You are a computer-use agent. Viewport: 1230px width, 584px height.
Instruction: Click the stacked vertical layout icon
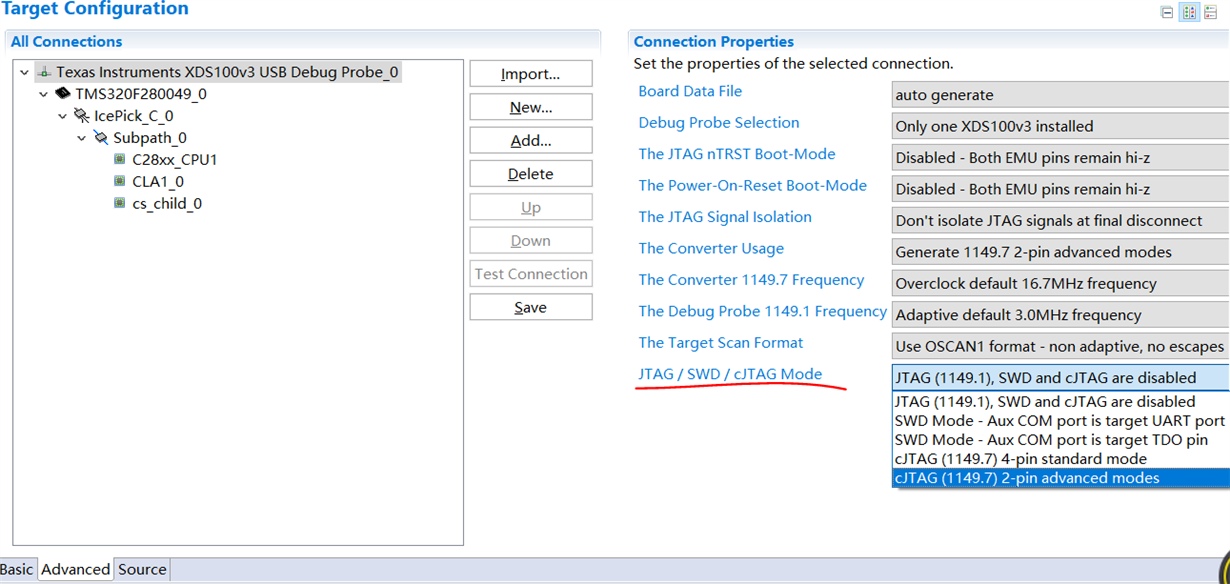(1210, 12)
